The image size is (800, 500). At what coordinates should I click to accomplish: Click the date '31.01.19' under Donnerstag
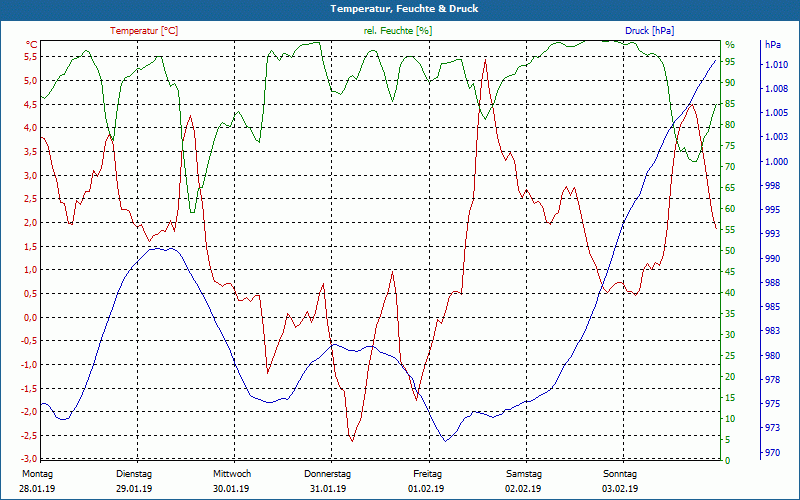point(328,489)
